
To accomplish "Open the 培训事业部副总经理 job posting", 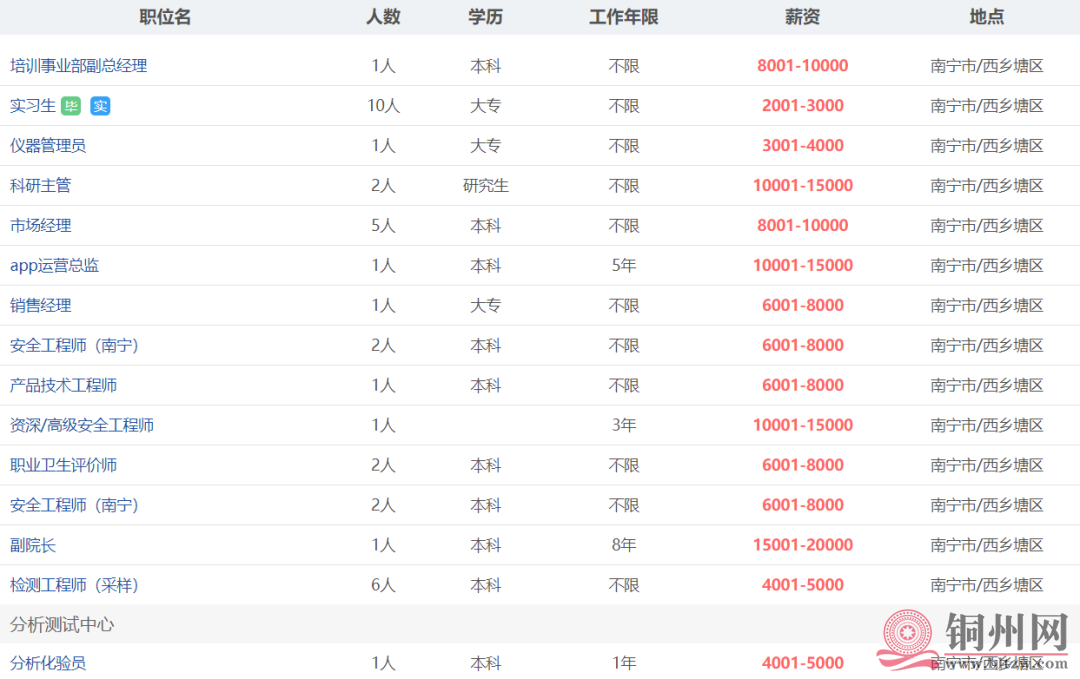I will click(78, 66).
